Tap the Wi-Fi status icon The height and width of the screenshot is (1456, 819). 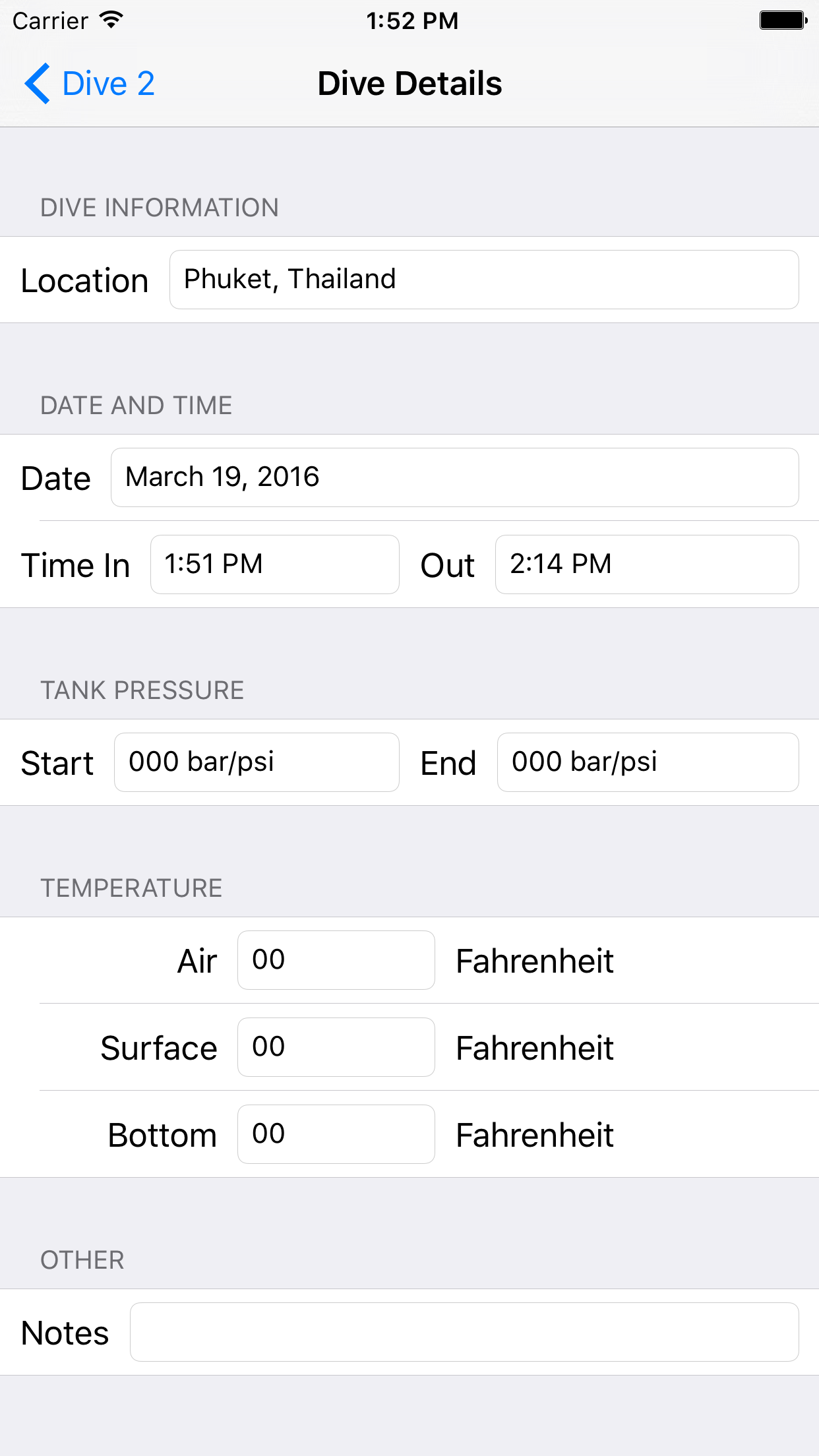click(112, 20)
